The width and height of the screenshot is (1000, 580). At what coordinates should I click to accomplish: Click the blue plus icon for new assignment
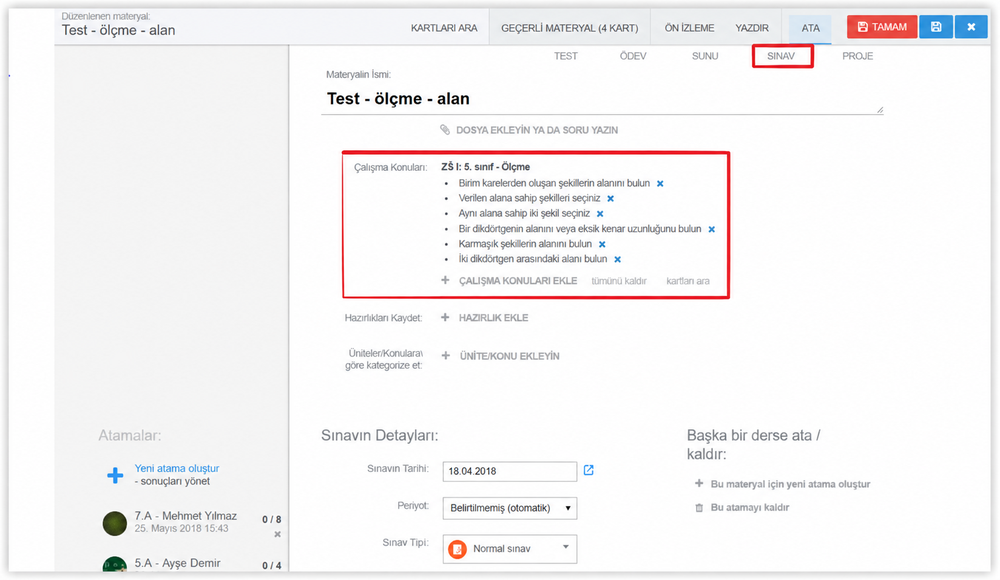click(115, 475)
